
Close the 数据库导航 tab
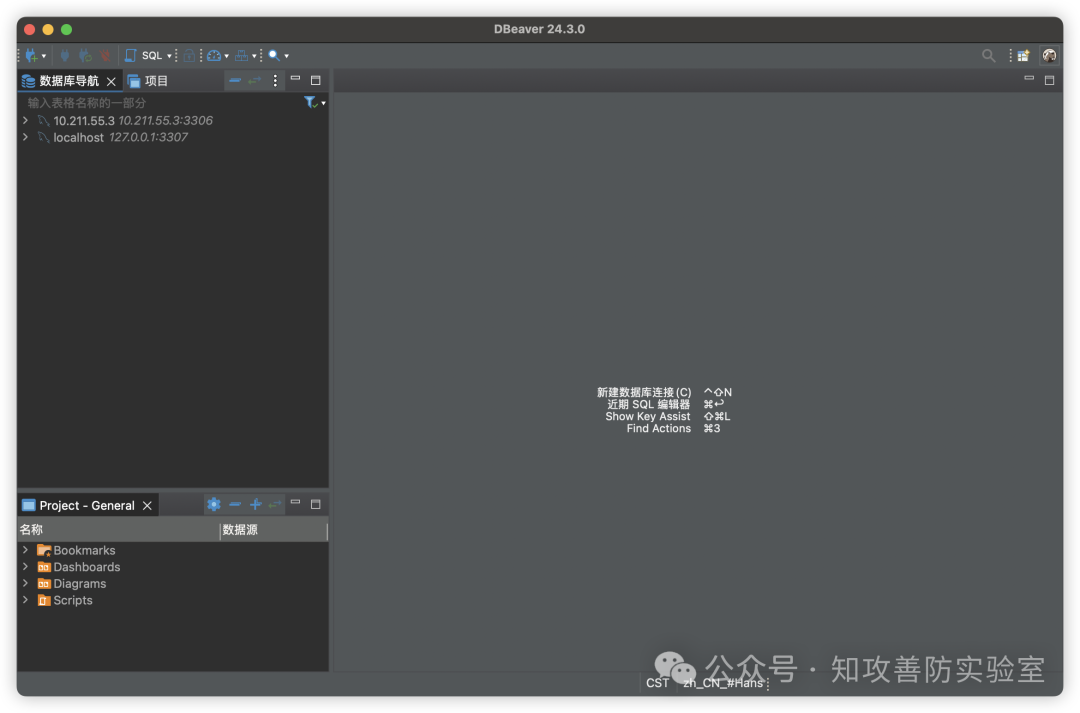(111, 81)
